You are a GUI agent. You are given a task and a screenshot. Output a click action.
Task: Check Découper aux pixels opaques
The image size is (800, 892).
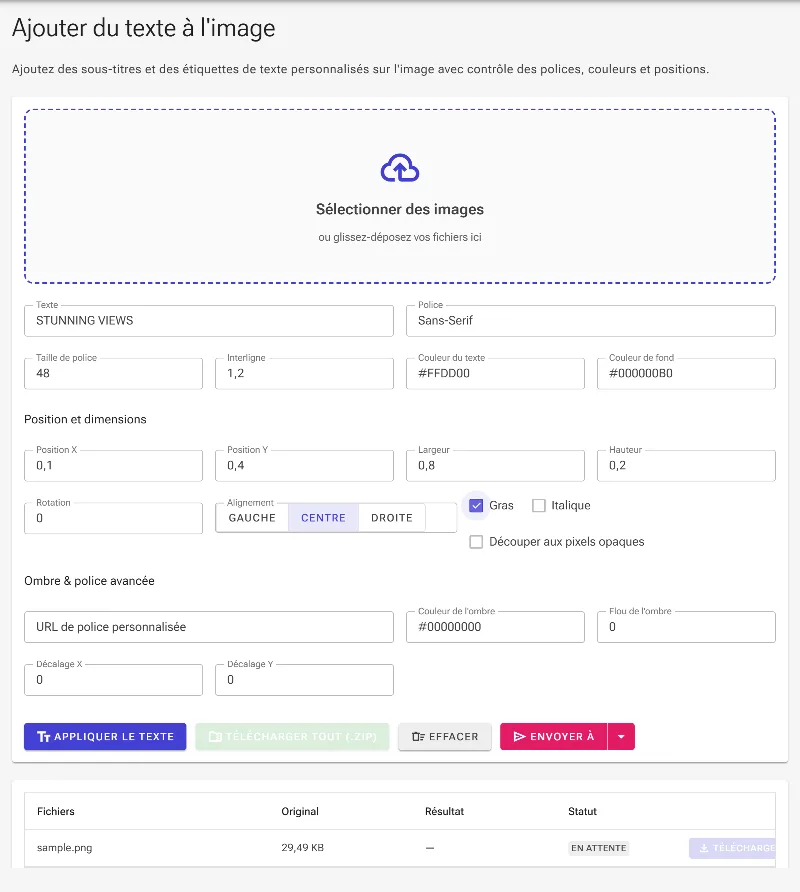click(476, 542)
